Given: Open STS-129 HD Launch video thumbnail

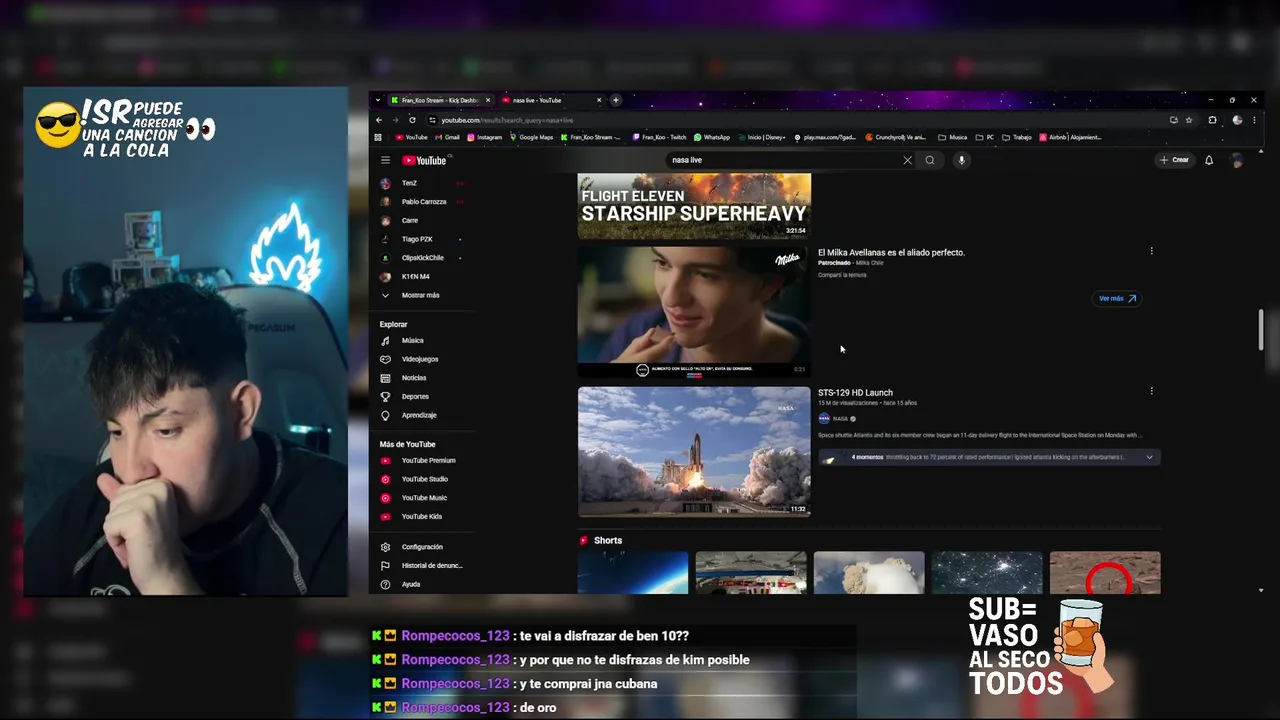Looking at the screenshot, I should click(x=694, y=451).
